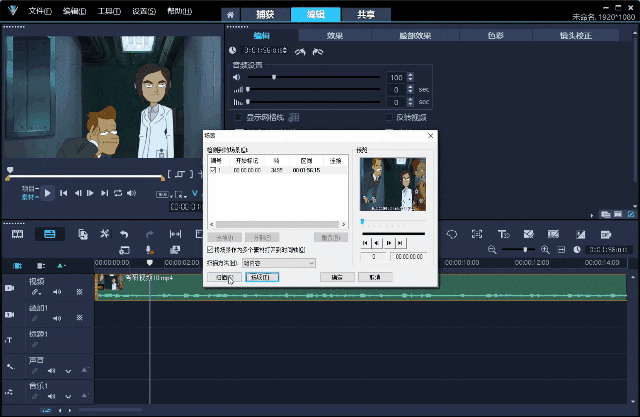Open the Lens Correction tab

coord(576,35)
